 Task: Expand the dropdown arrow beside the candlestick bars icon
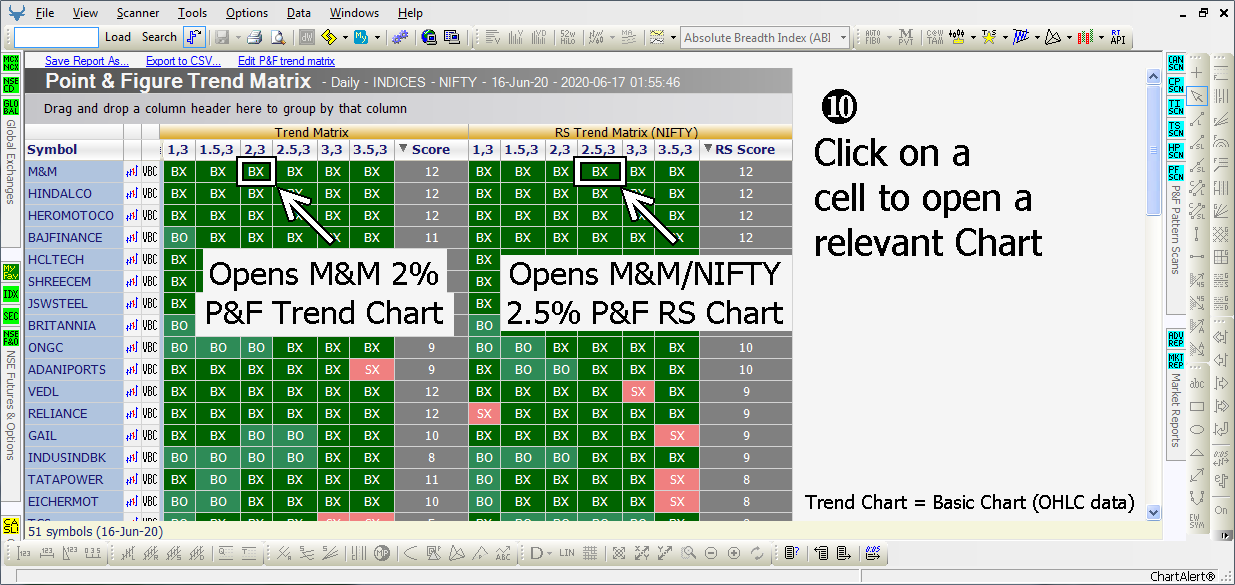coord(1102,37)
